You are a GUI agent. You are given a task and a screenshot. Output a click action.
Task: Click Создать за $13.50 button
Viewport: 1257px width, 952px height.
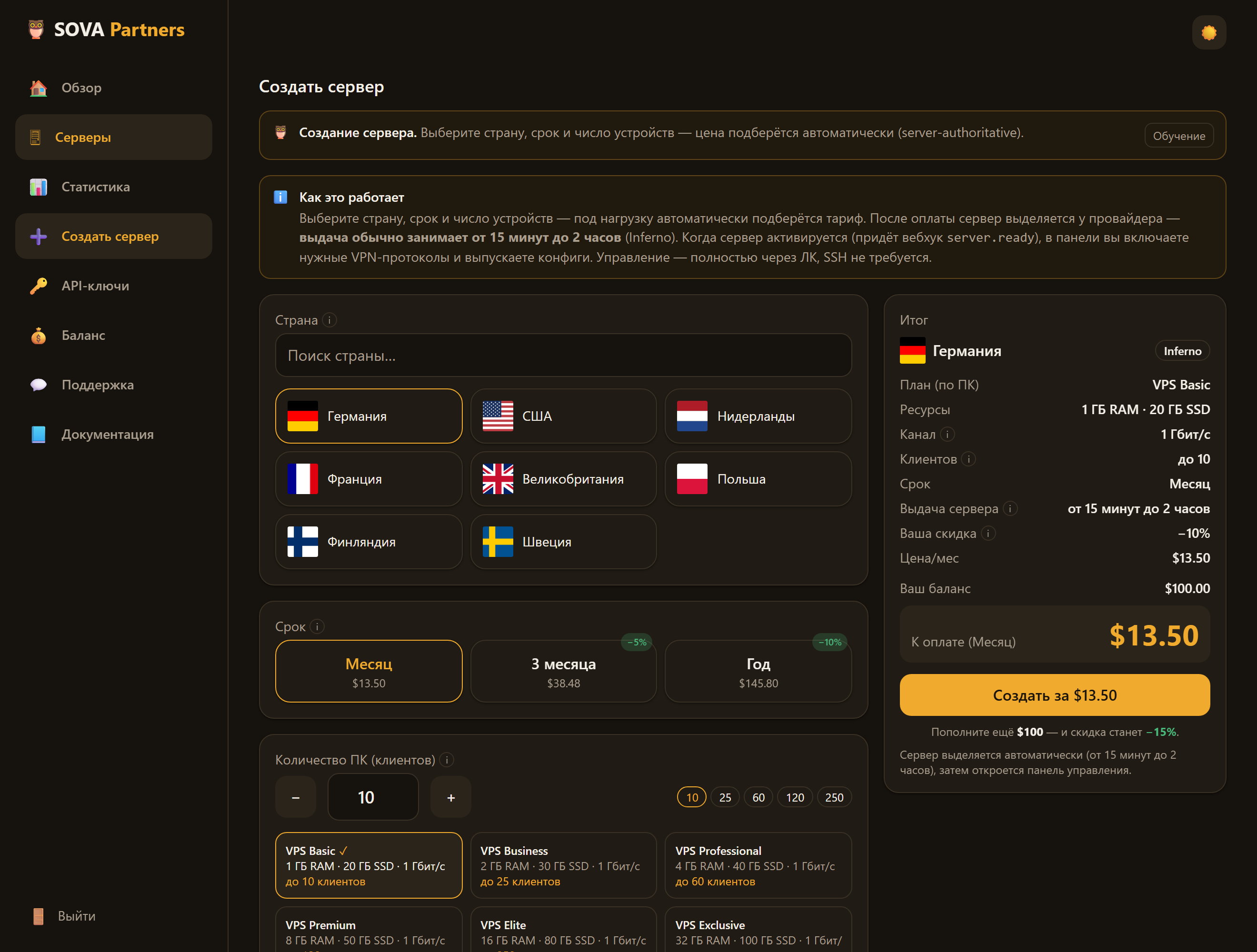pos(1054,695)
